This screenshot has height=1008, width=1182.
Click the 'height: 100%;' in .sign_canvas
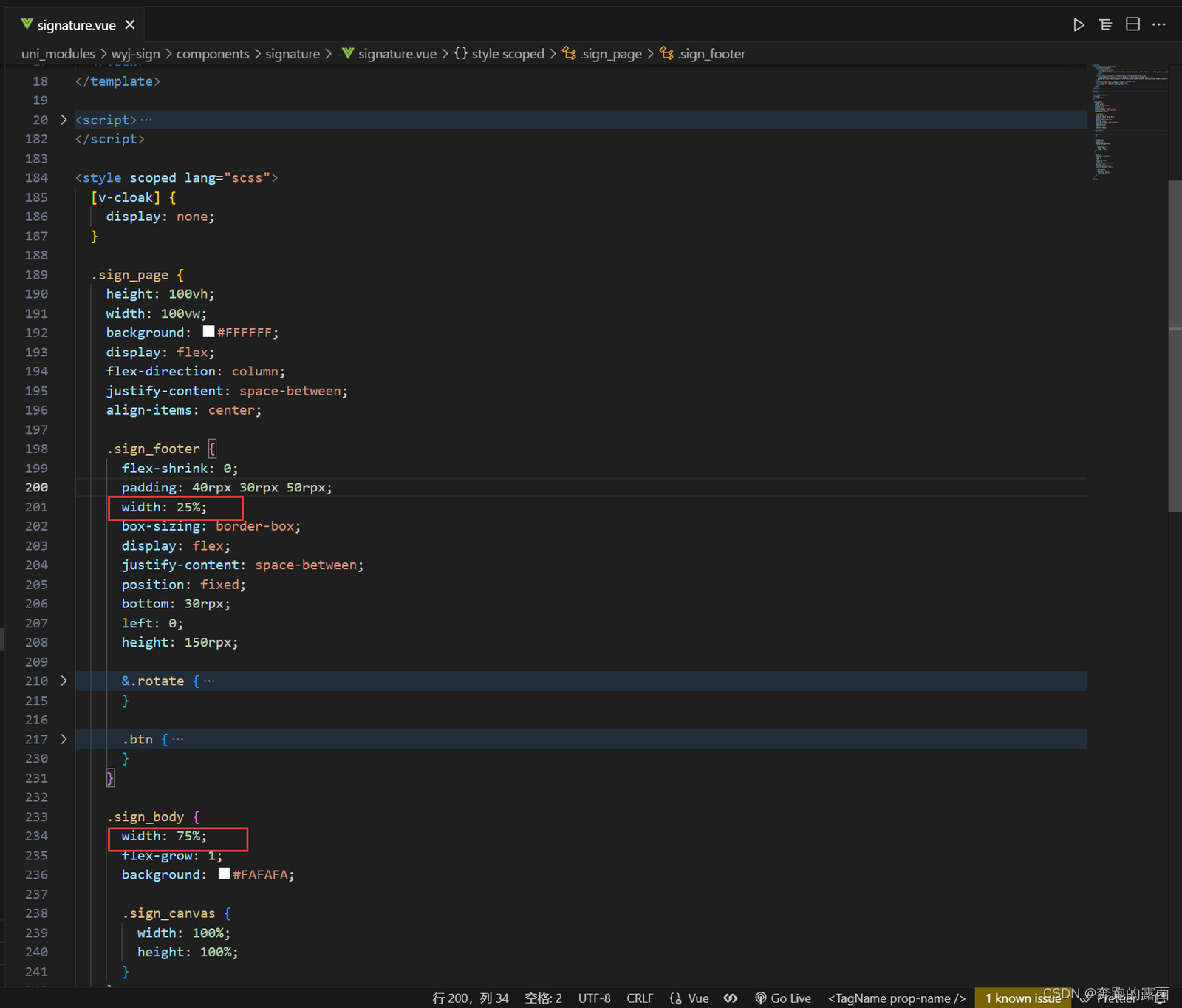188,952
